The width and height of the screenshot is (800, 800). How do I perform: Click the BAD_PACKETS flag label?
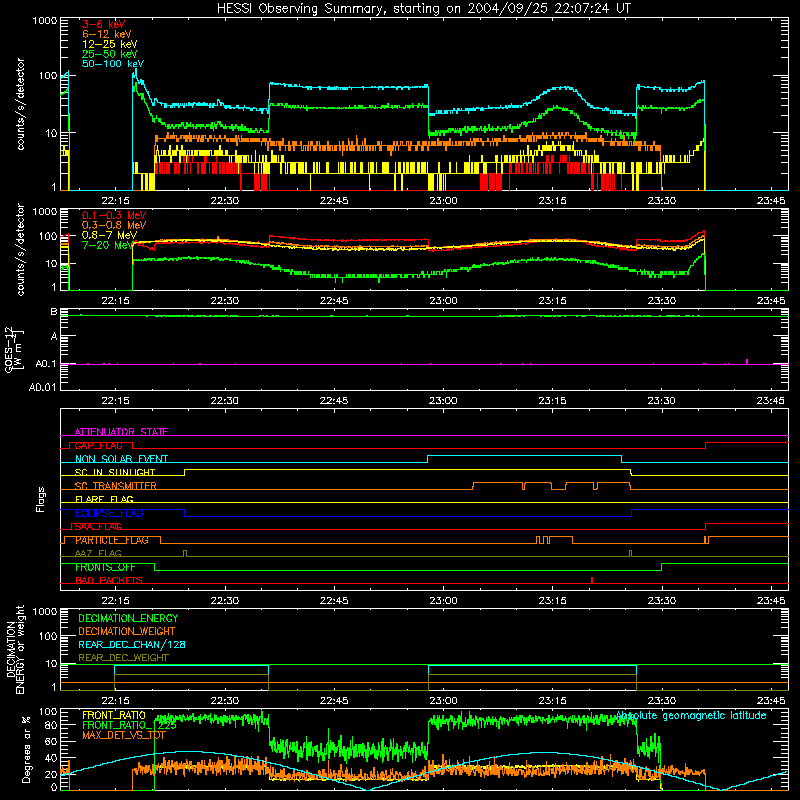(109, 580)
